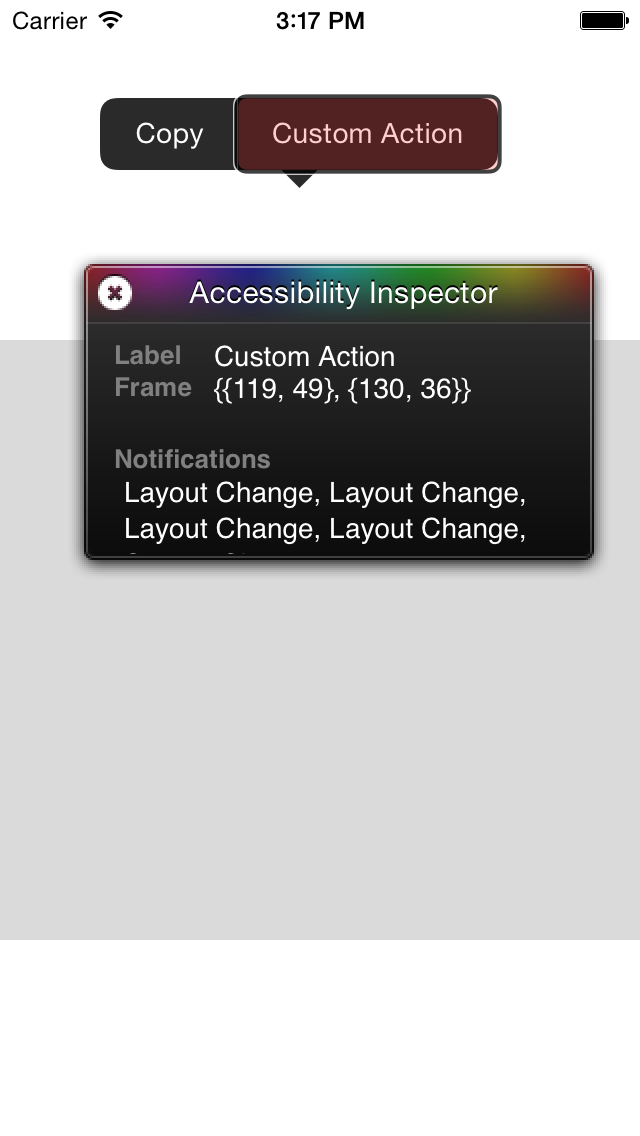Click the last Layout Change entry on second line
This screenshot has height=1136, width=640.
coord(428,529)
